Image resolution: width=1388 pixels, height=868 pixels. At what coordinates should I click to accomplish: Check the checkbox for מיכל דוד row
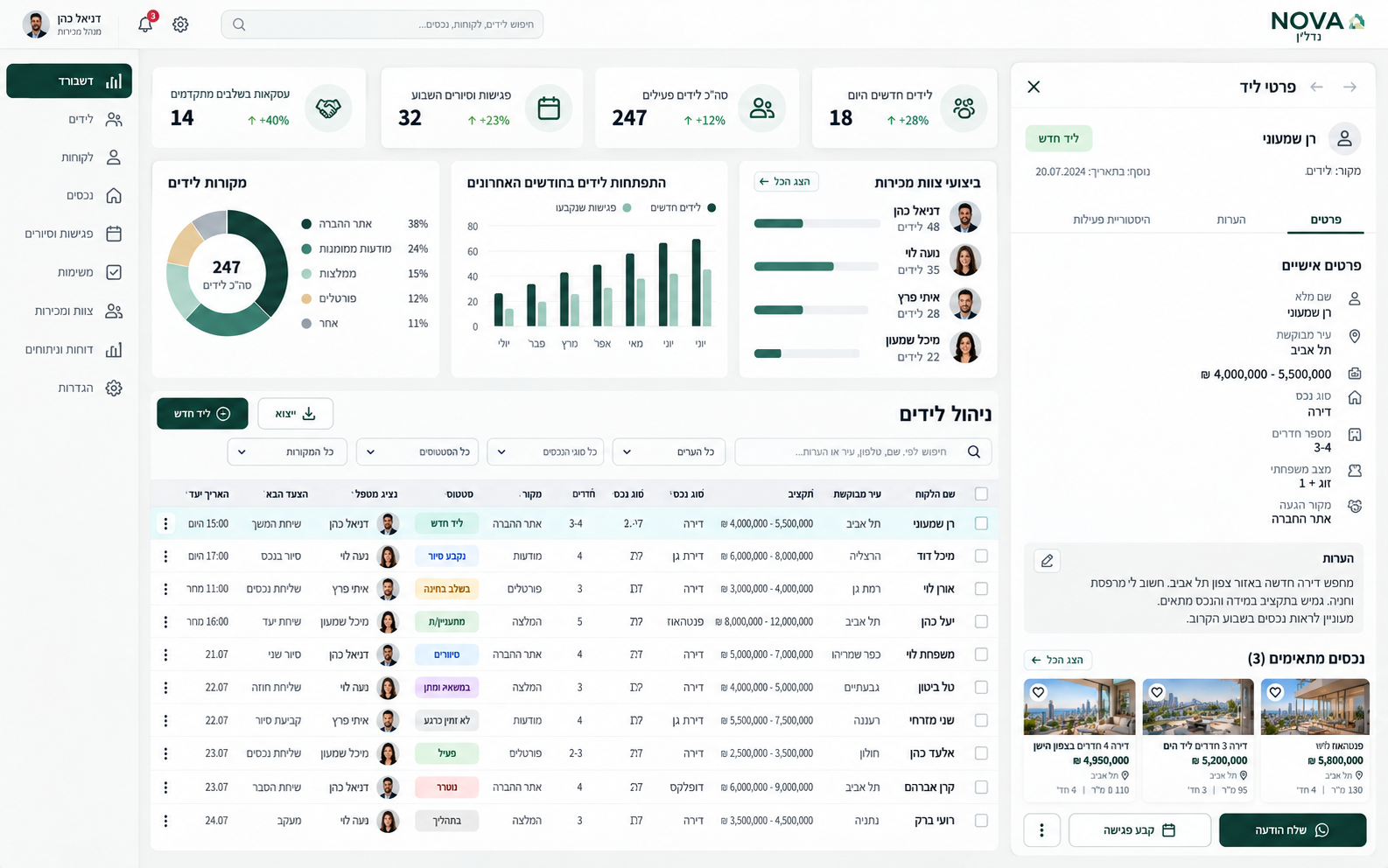point(981,556)
